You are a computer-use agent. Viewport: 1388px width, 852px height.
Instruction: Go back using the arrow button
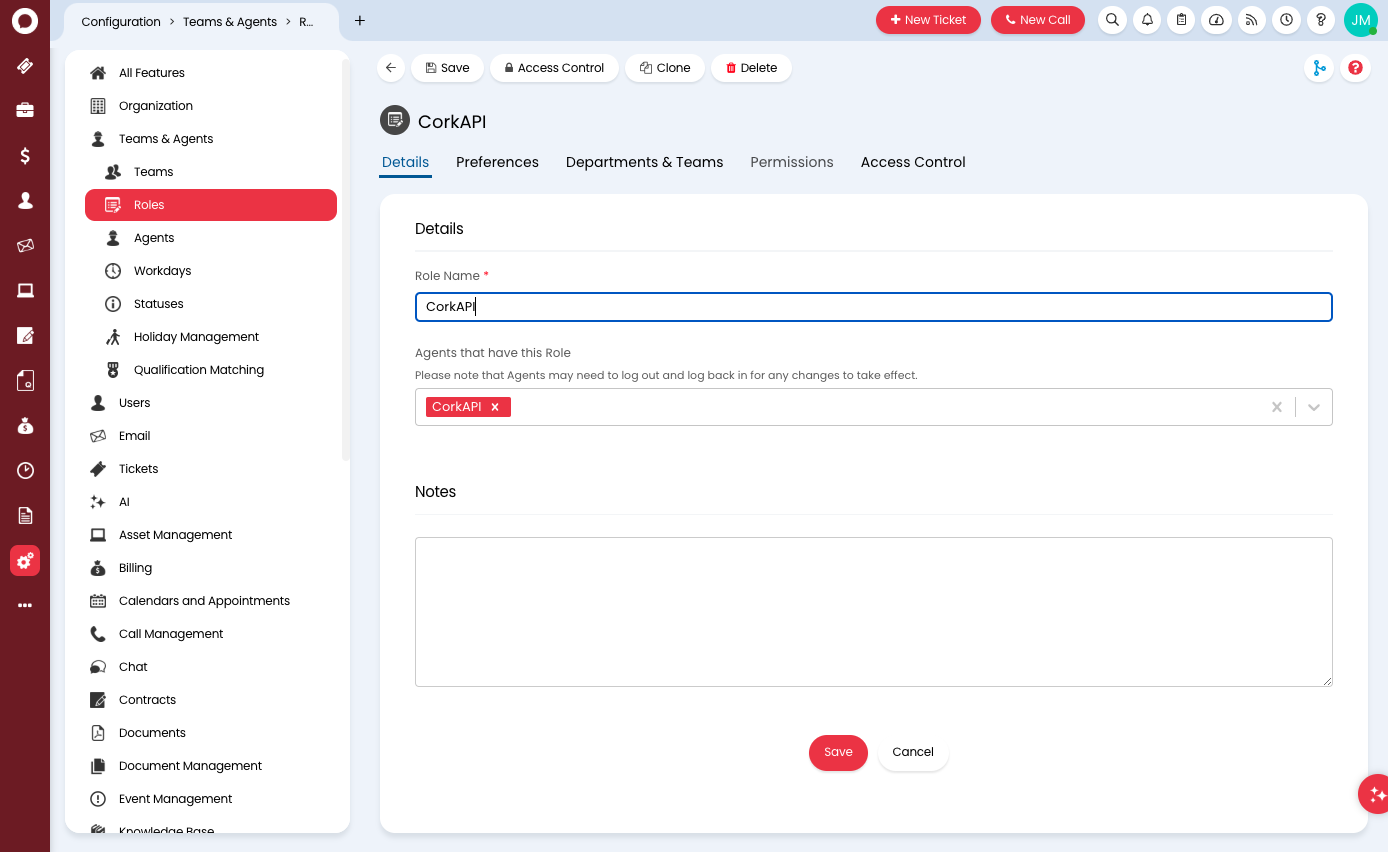[x=391, y=68]
